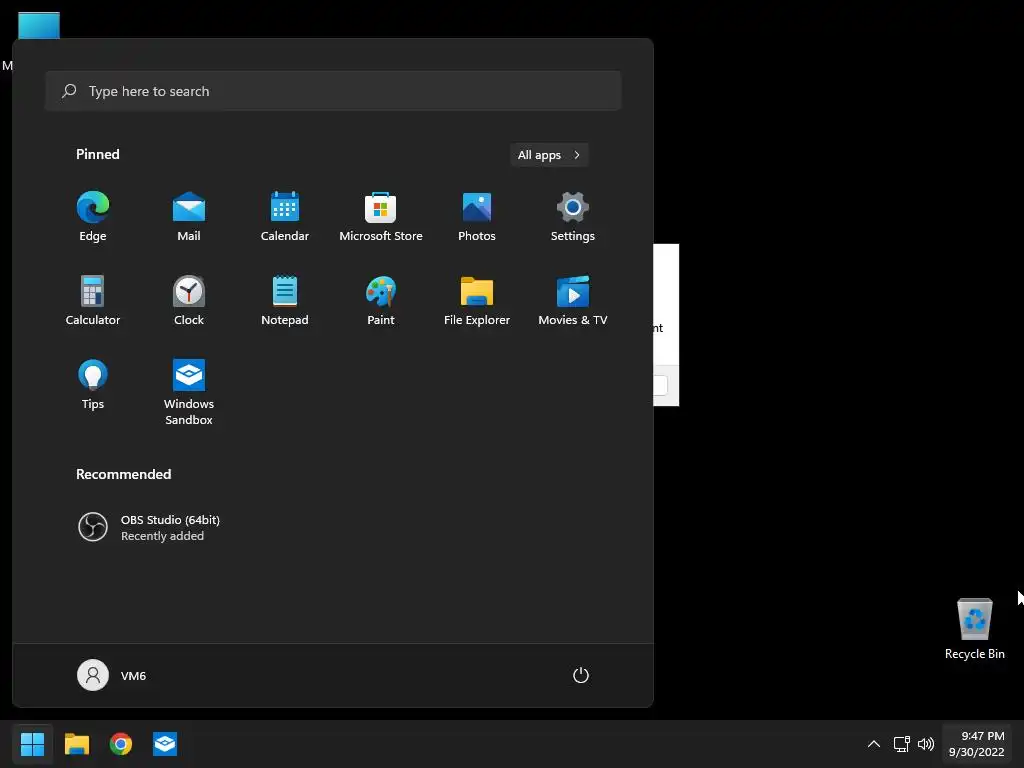Screen dimensions: 1024x768
Task: Launch Windows Sandbox from pinned apps
Action: pos(189,392)
